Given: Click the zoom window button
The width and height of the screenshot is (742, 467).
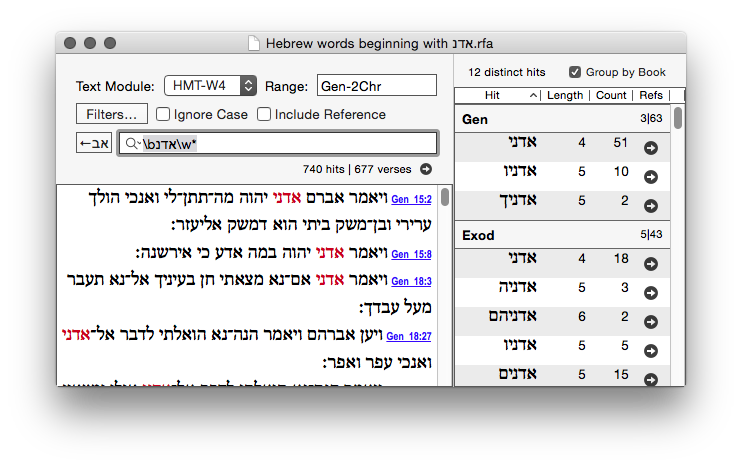Looking at the screenshot, I should point(110,43).
